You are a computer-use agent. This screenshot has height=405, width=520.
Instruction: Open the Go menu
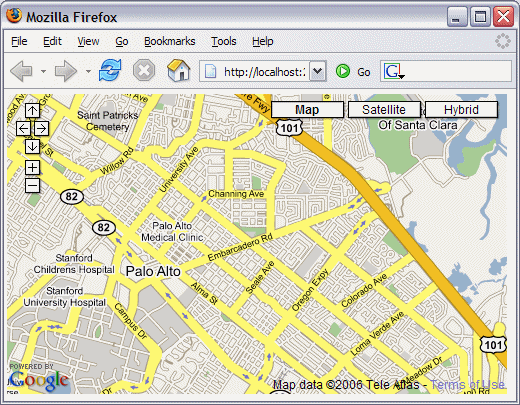coord(122,41)
